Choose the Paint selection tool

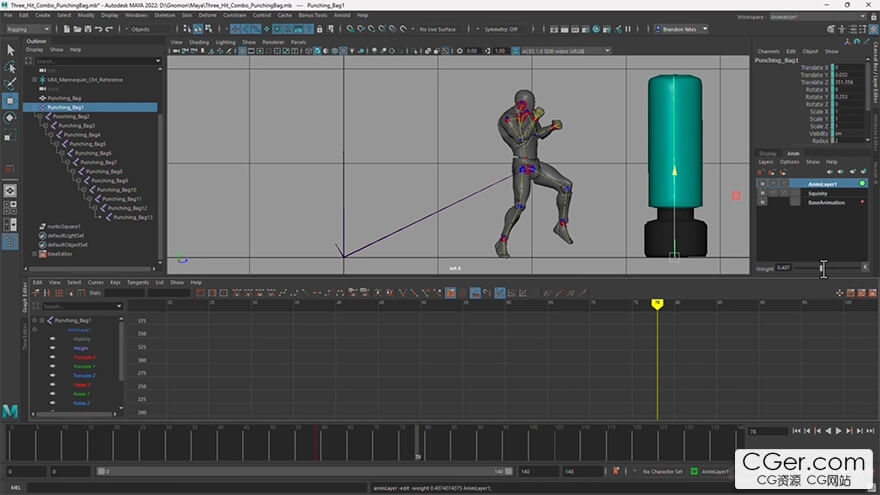point(11,83)
